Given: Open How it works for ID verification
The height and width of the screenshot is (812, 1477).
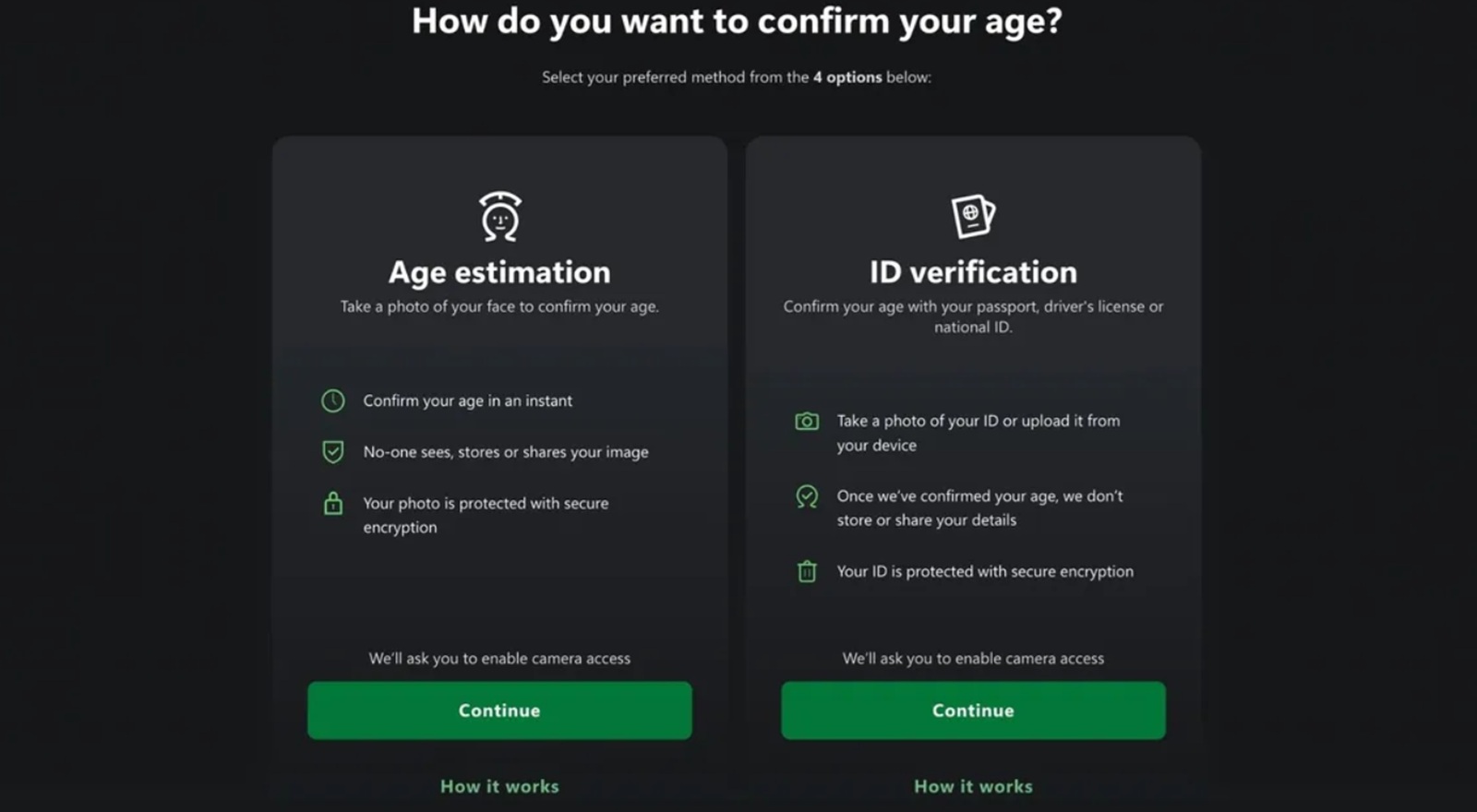Looking at the screenshot, I should coord(973,786).
